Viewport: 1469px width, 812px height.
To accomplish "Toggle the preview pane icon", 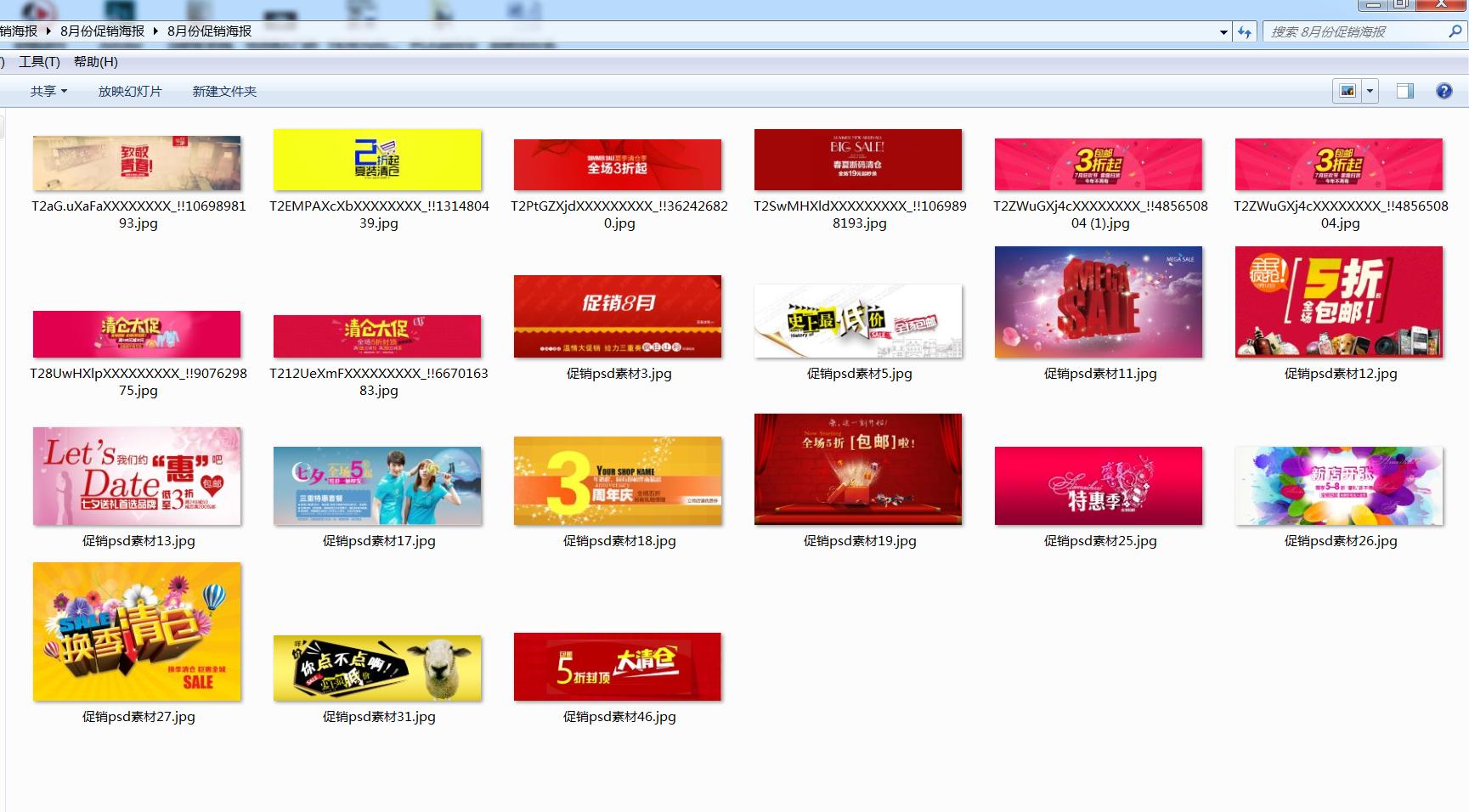I will click(1405, 91).
